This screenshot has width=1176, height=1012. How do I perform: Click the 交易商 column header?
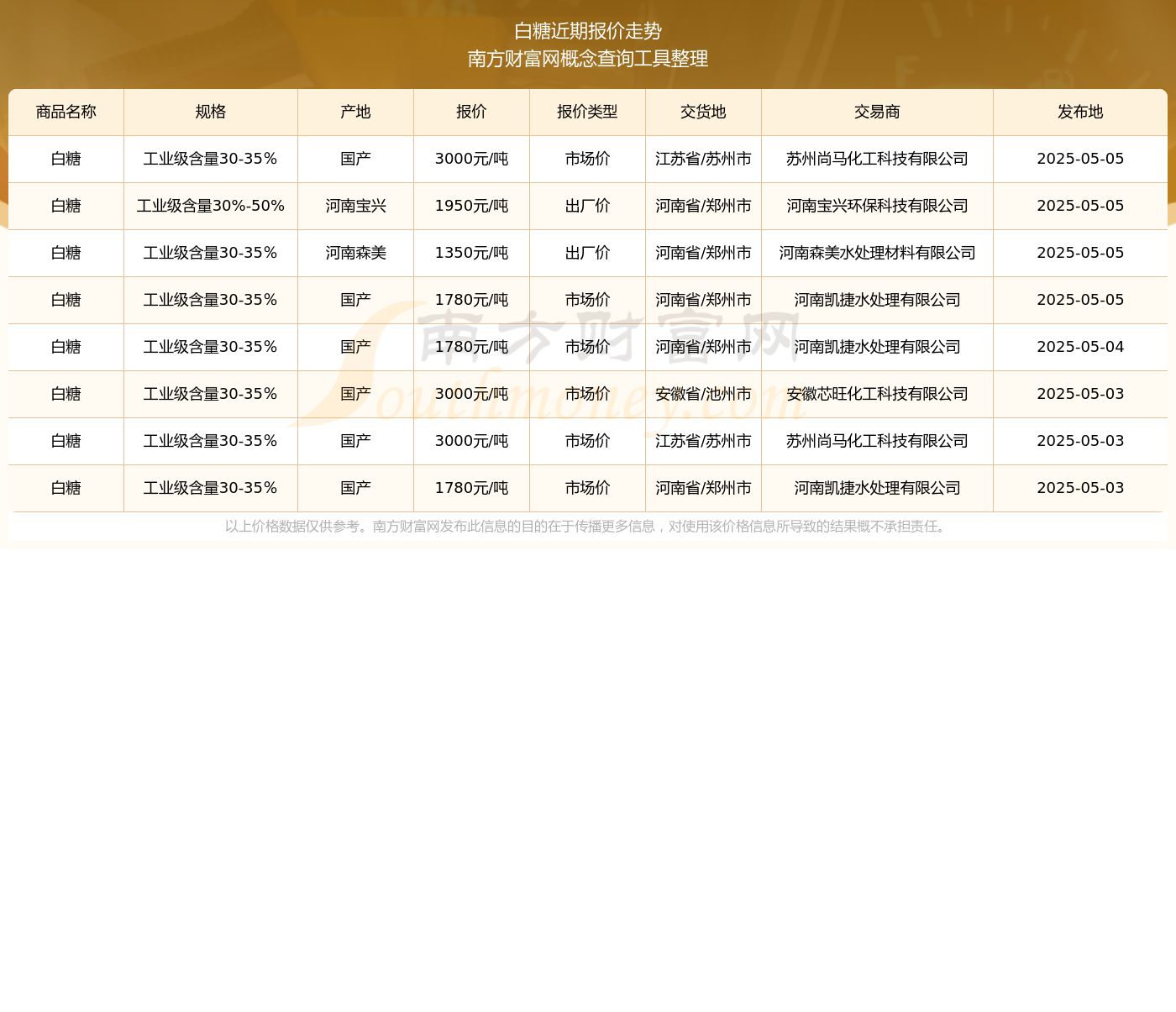coord(878,113)
